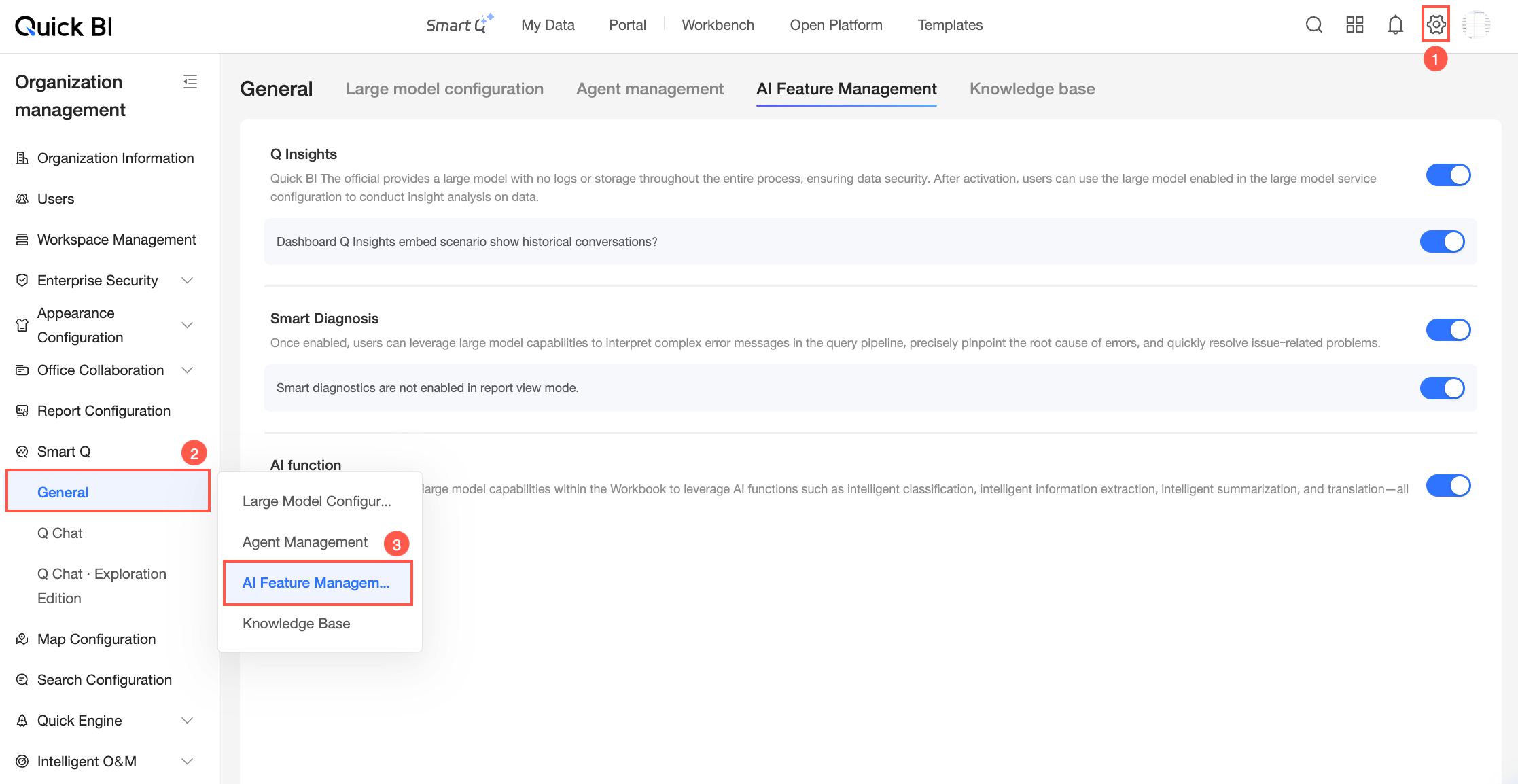Click the Smart Q logo in top navigation
This screenshot has height=784, width=1518.
pyautogui.click(x=459, y=24)
